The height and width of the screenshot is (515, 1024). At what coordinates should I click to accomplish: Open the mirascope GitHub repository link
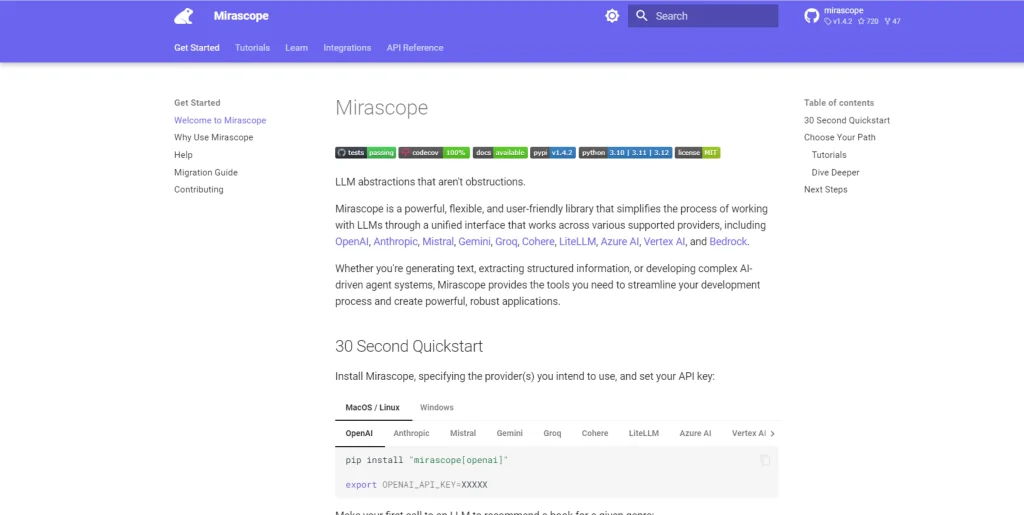point(852,16)
